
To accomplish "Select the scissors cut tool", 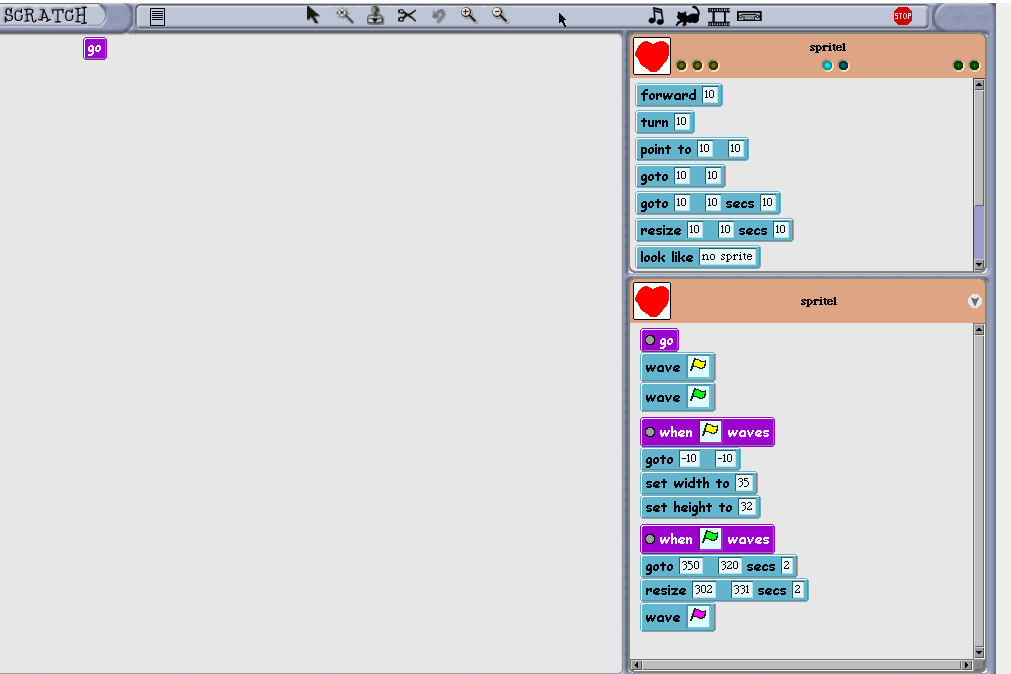I will point(406,16).
